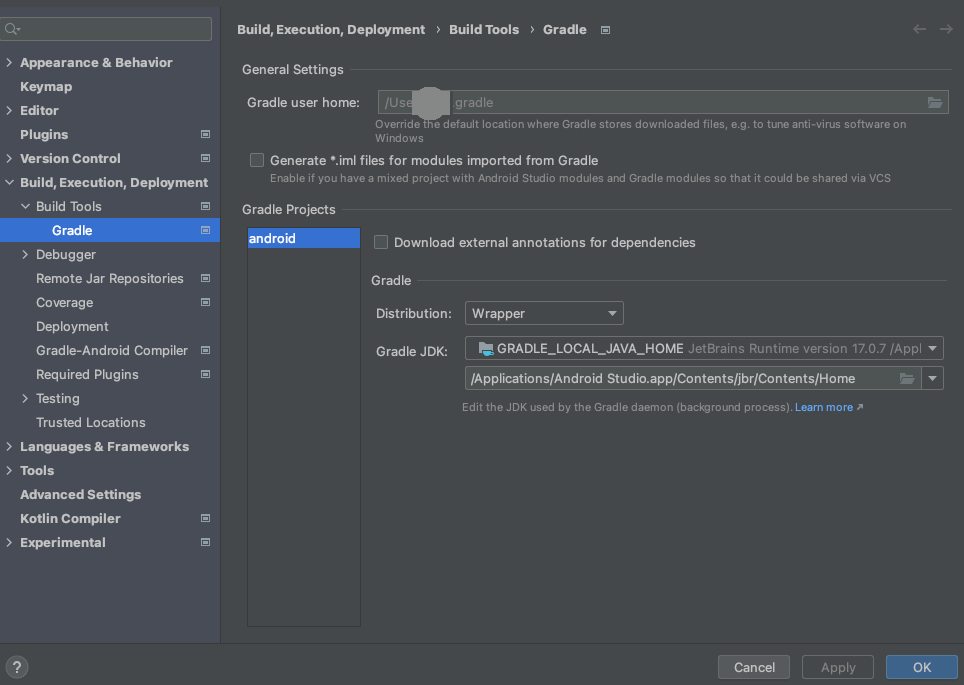The width and height of the screenshot is (964, 685).
Task: Open Gradle-Android Compiler settings
Action: (x=112, y=350)
